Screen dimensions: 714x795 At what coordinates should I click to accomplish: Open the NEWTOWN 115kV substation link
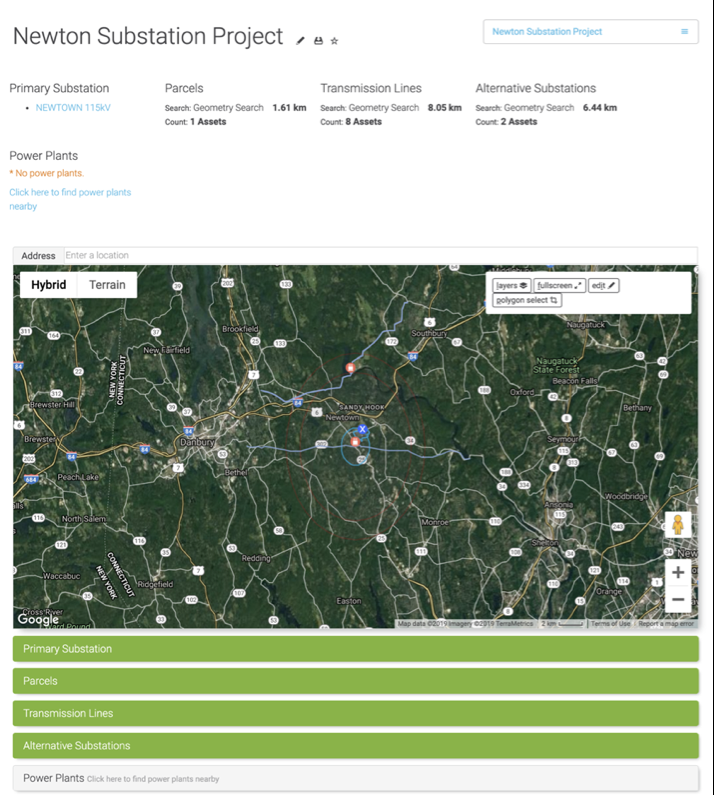pyautogui.click(x=73, y=107)
